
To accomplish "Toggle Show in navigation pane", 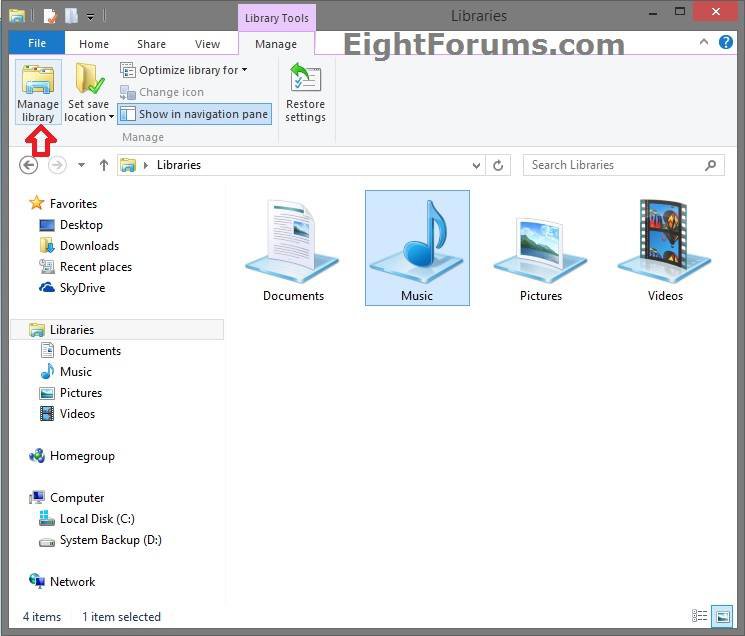I will [194, 114].
